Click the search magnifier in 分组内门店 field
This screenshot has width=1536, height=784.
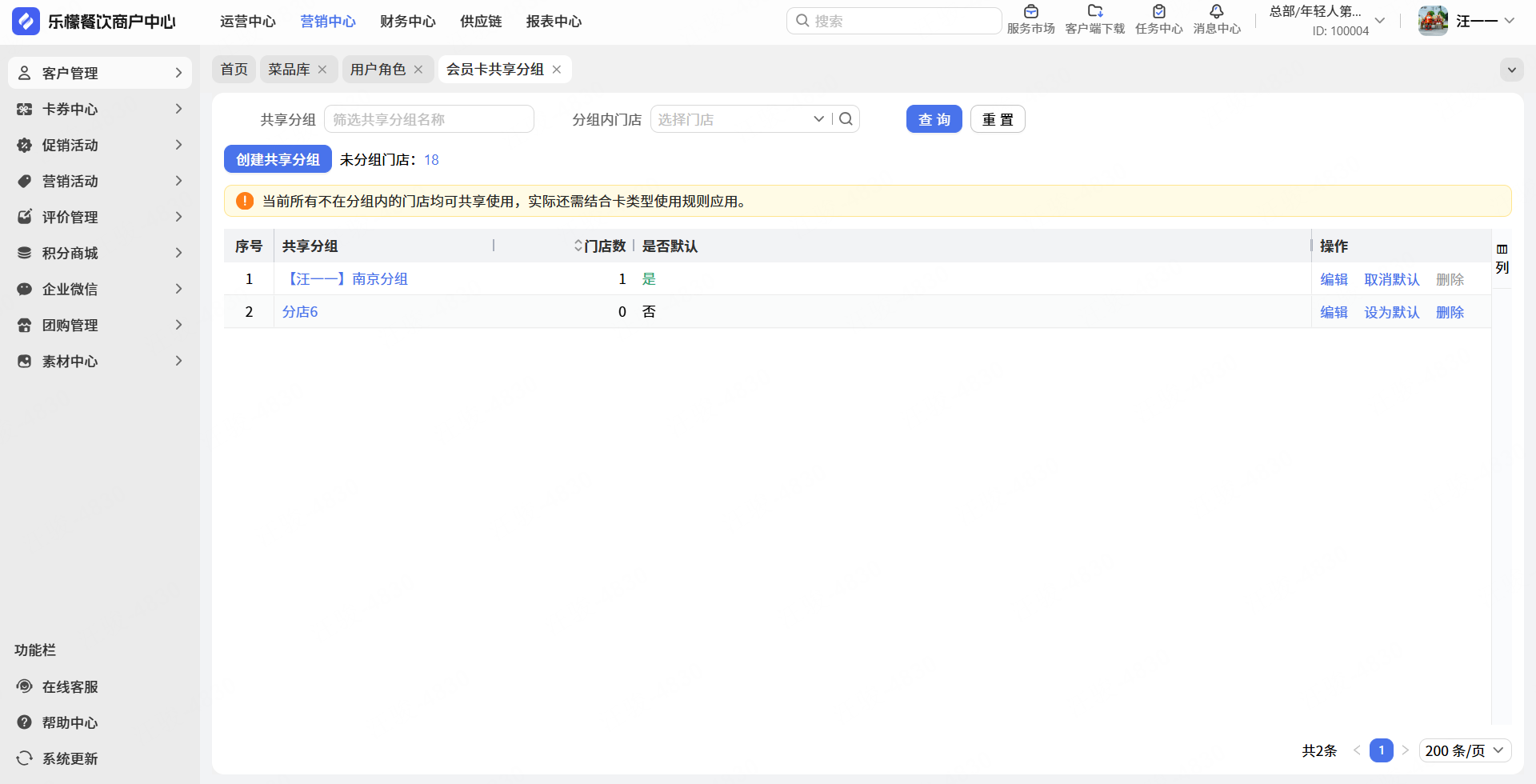point(846,119)
